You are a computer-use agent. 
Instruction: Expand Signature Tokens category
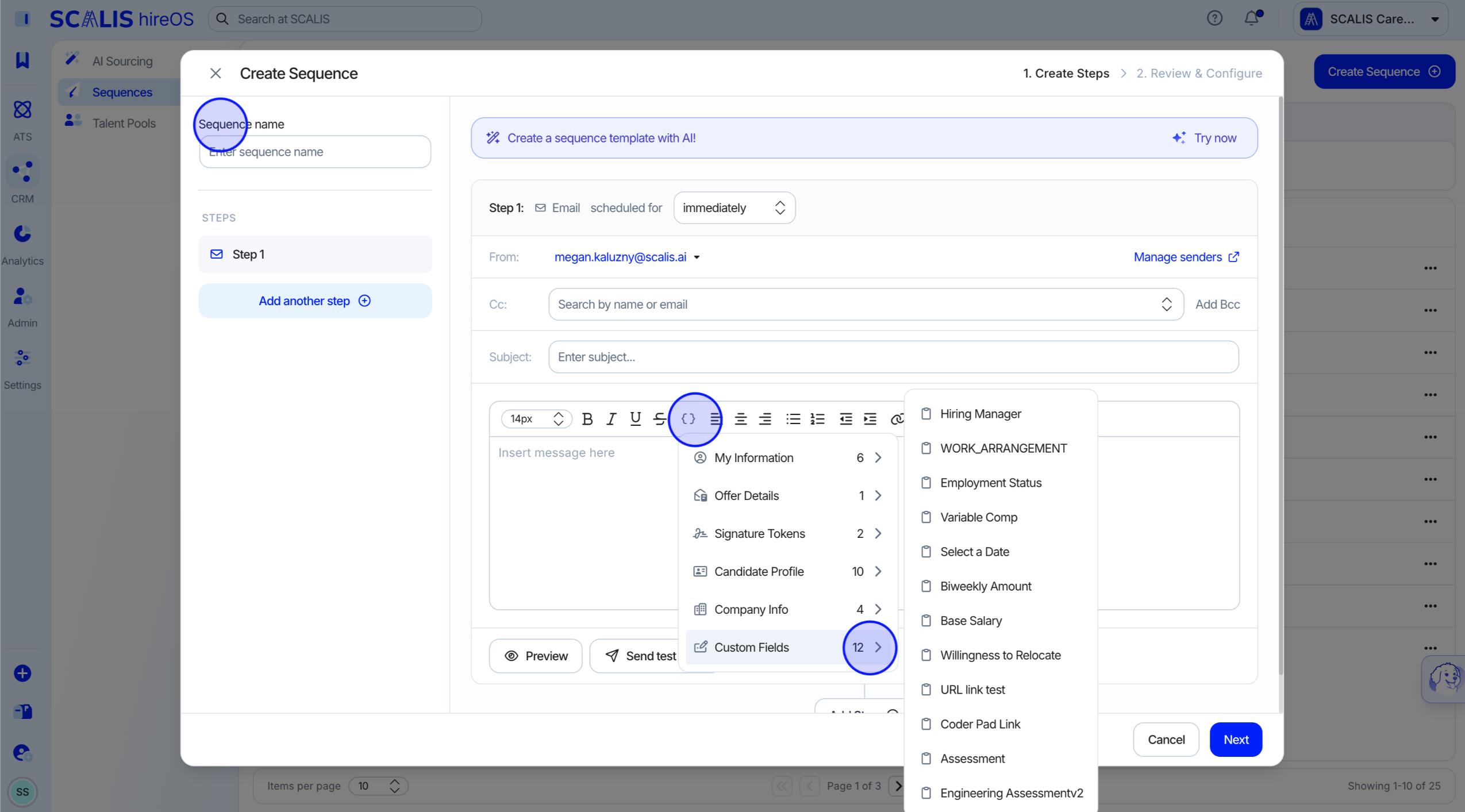click(787, 534)
